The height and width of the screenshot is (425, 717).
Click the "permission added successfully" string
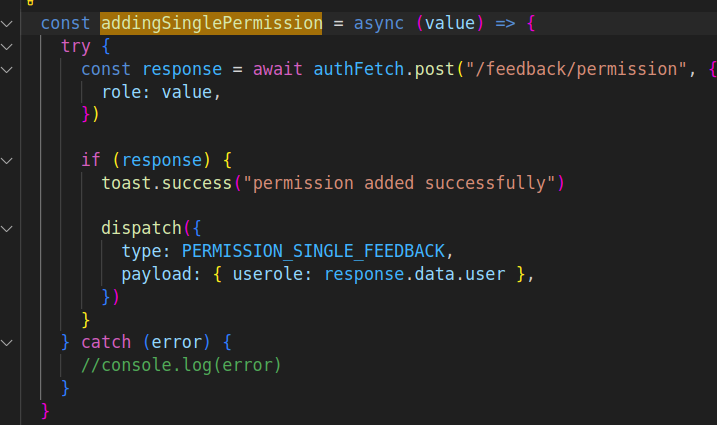[410, 183]
